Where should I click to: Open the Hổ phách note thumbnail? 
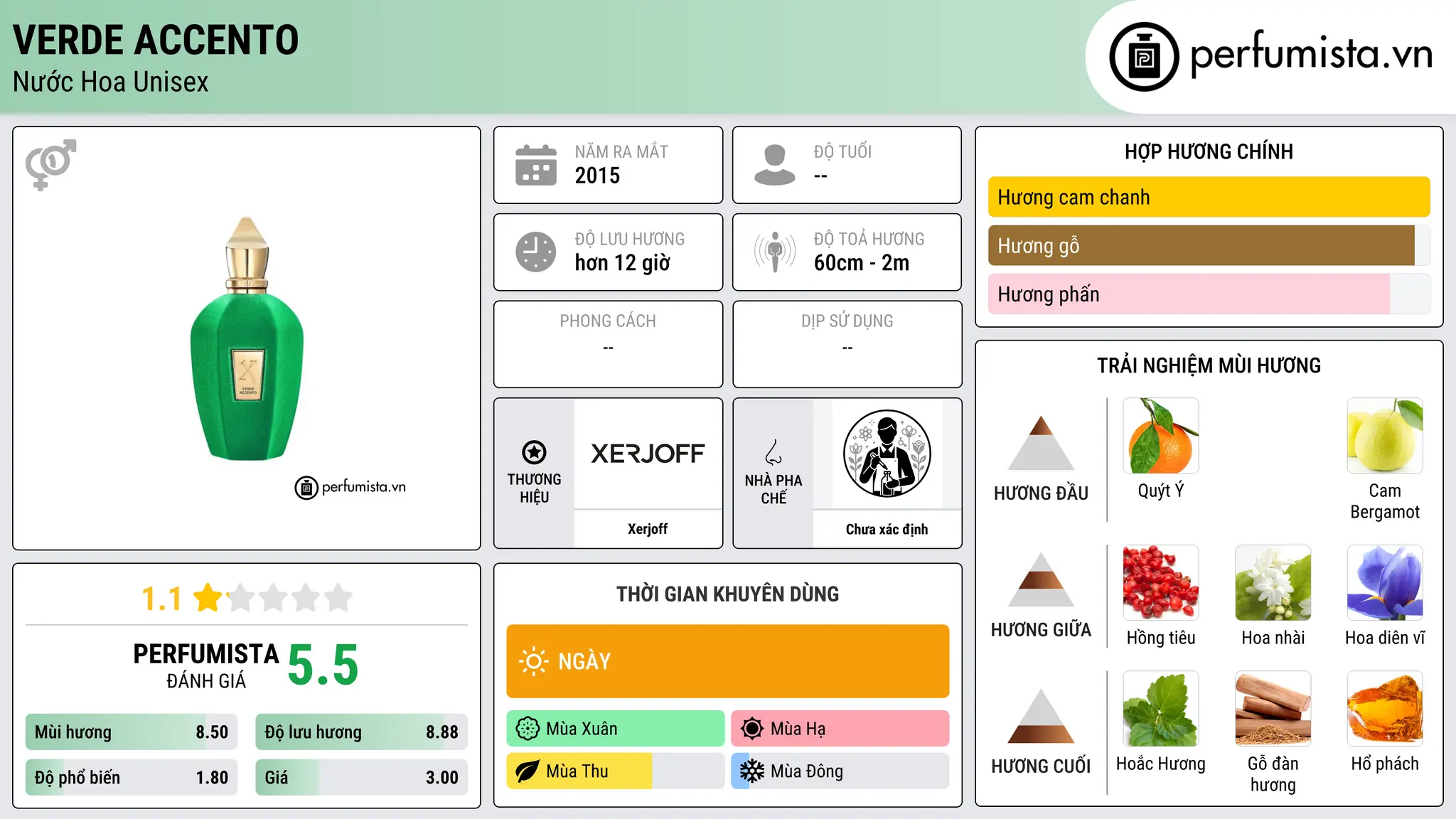pyautogui.click(x=1385, y=709)
